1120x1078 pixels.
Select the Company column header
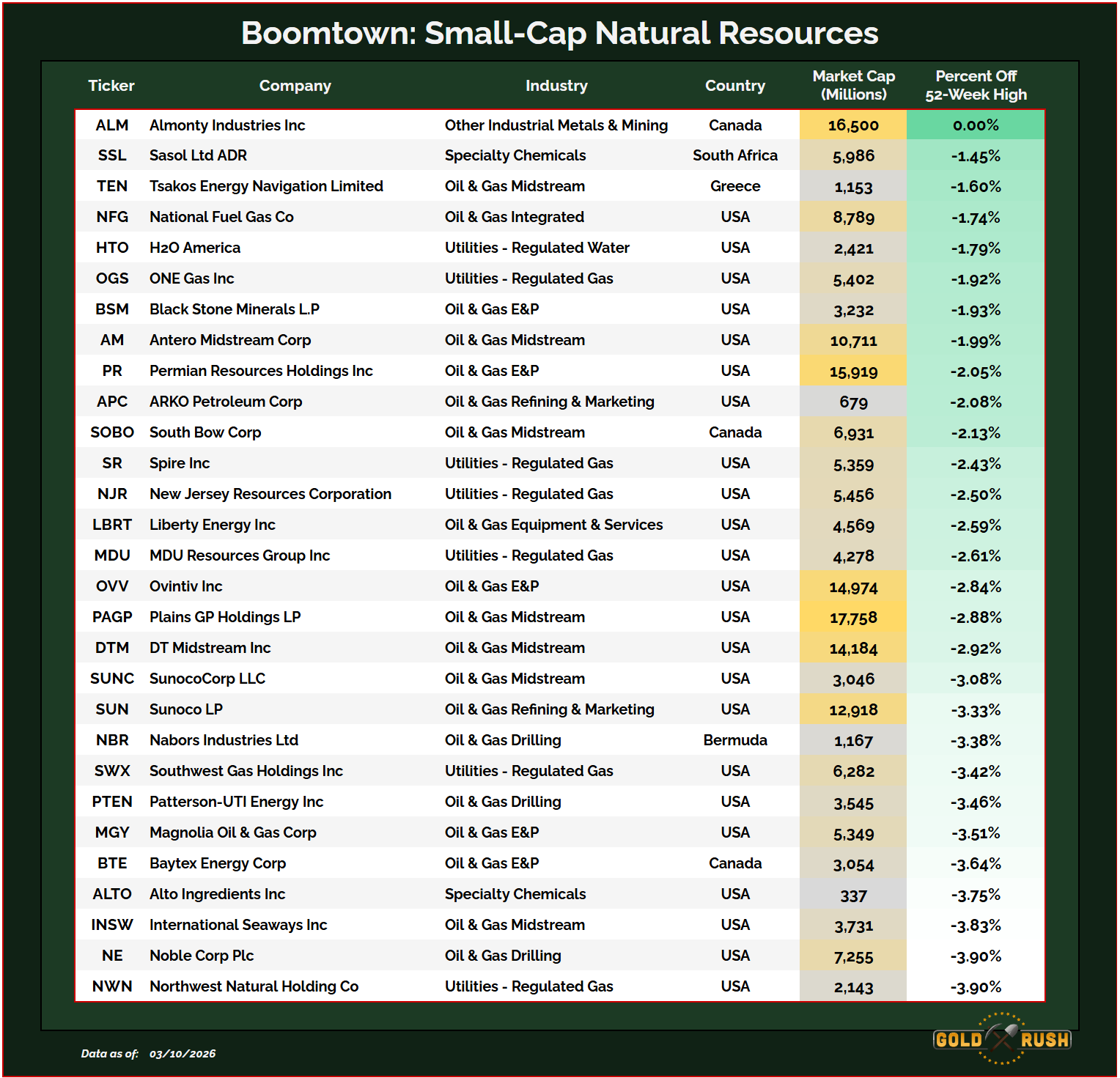pos(295,86)
